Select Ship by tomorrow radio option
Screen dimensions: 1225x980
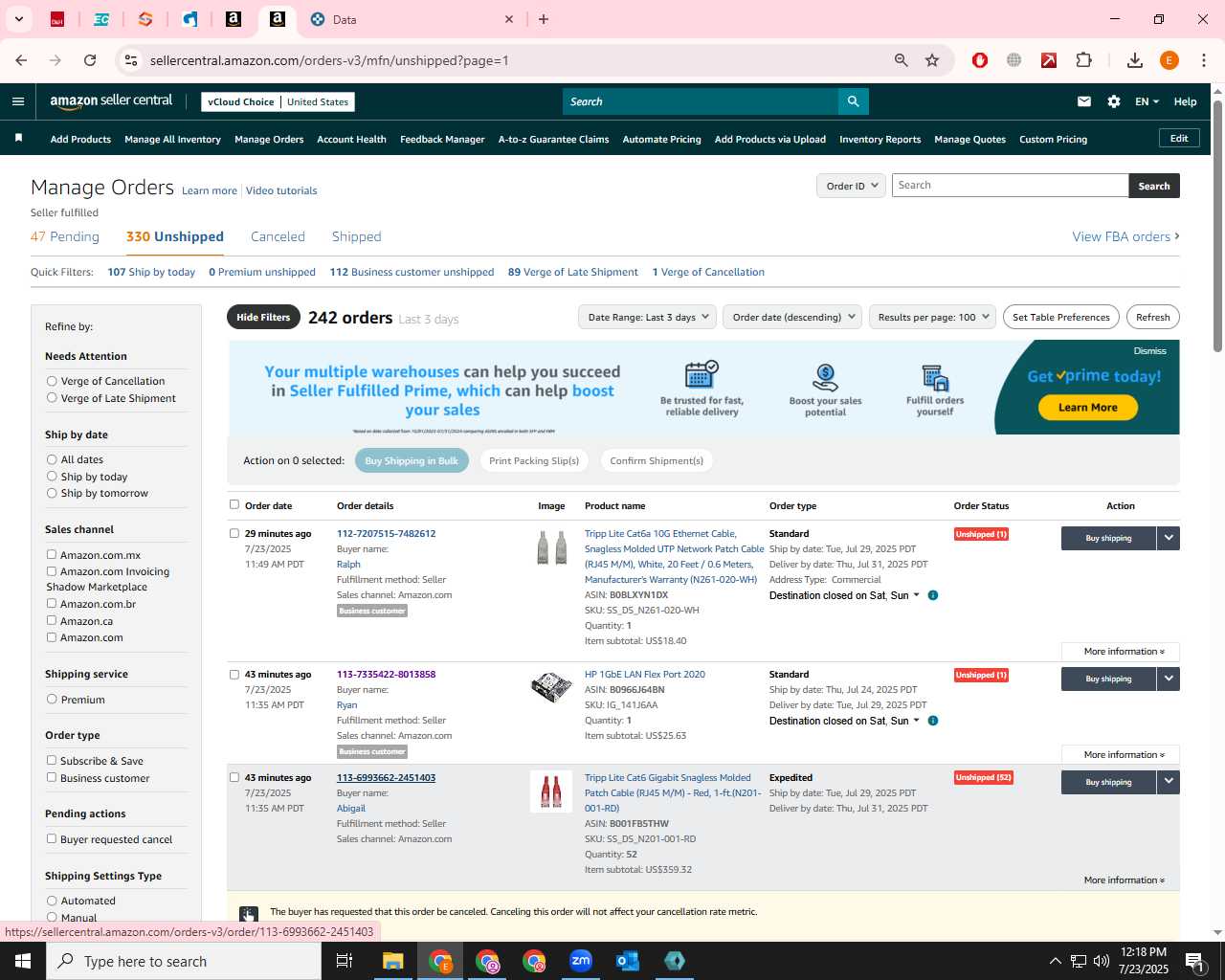[x=52, y=493]
